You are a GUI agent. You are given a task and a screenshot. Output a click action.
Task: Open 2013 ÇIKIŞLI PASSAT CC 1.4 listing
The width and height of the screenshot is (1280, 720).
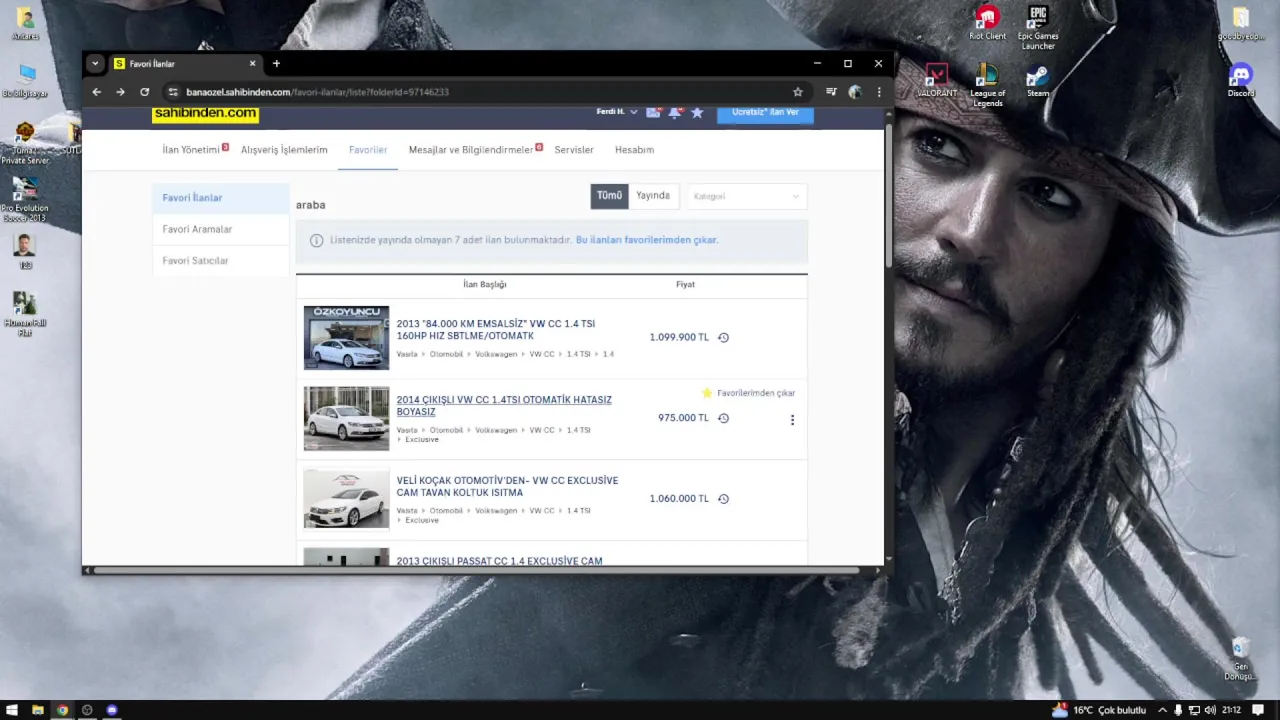point(499,561)
